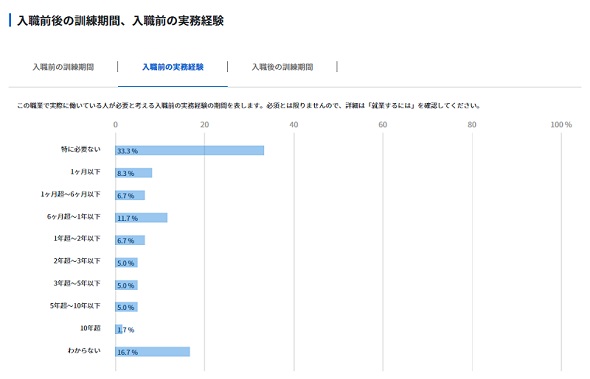Click the 特に必要ない axis label

coord(81,149)
